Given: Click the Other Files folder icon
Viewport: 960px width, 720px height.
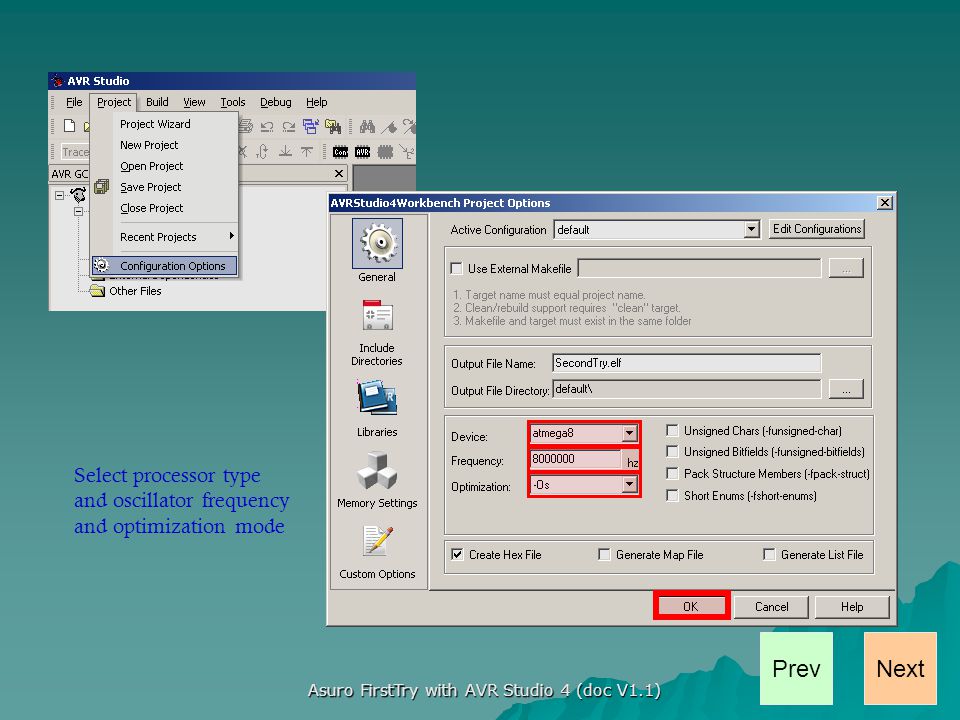Looking at the screenshot, I should (x=97, y=291).
